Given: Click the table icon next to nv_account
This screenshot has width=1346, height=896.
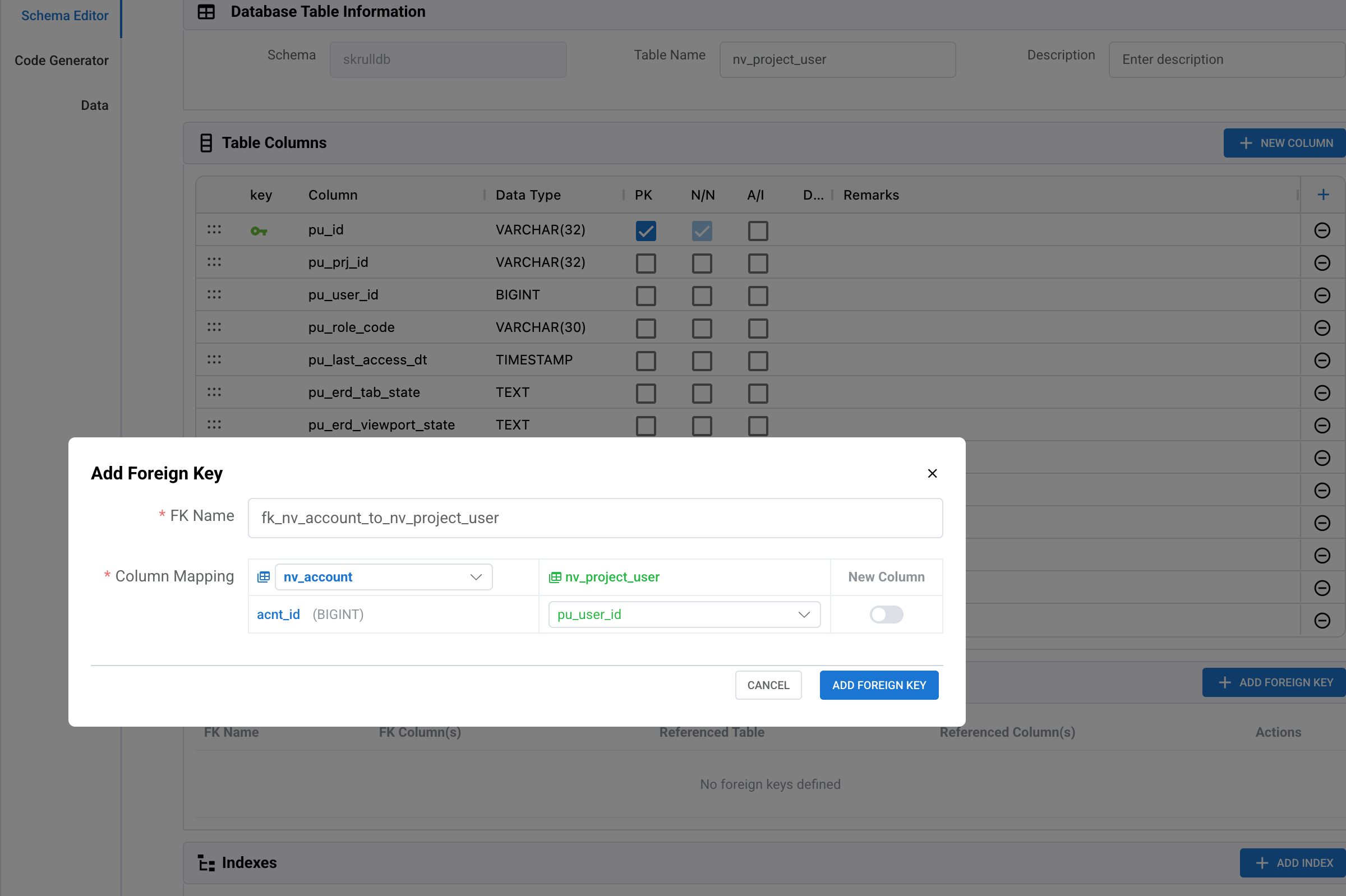Looking at the screenshot, I should pos(264,576).
